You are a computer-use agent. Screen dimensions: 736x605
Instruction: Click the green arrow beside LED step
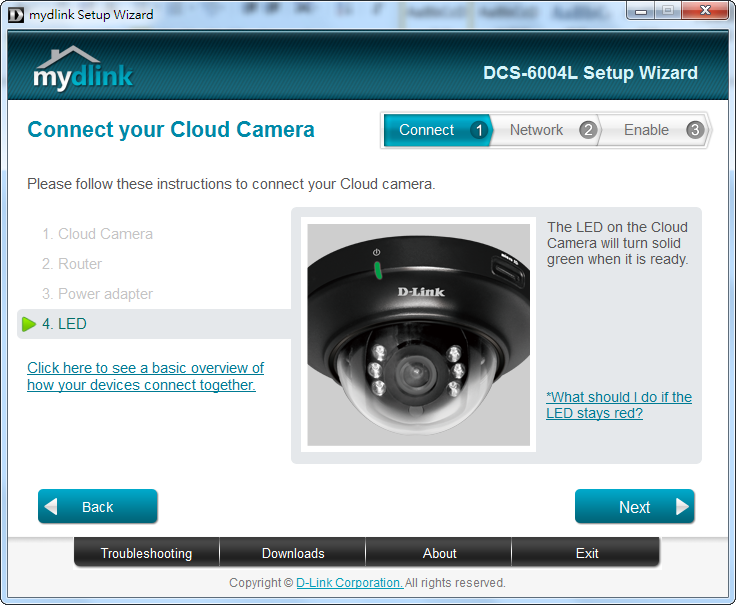tap(29, 324)
